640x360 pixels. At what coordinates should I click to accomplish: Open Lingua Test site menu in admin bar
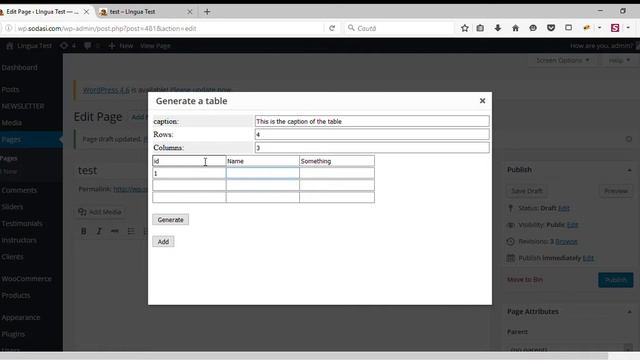coord(29,46)
